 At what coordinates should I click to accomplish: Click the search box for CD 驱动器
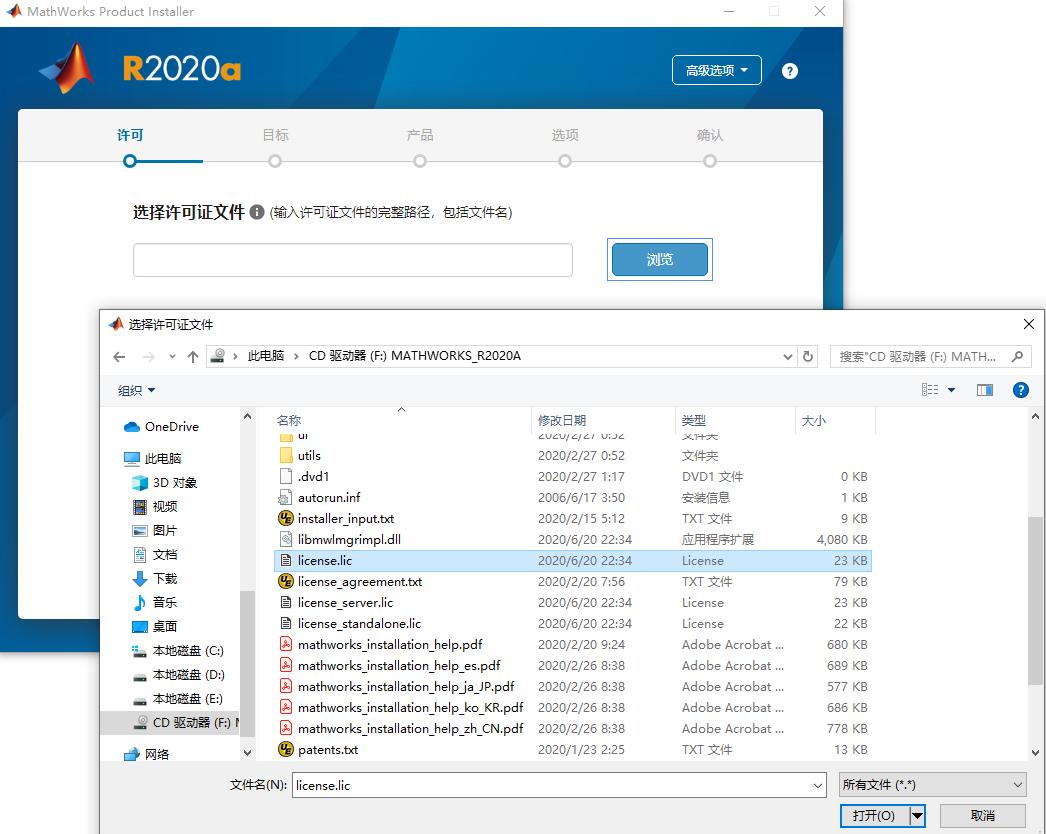click(x=930, y=356)
